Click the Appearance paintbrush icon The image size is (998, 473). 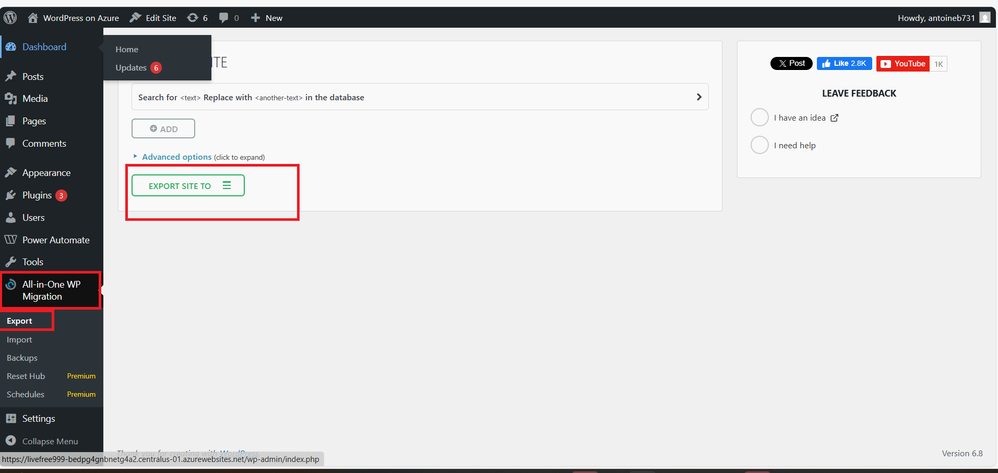pos(10,173)
